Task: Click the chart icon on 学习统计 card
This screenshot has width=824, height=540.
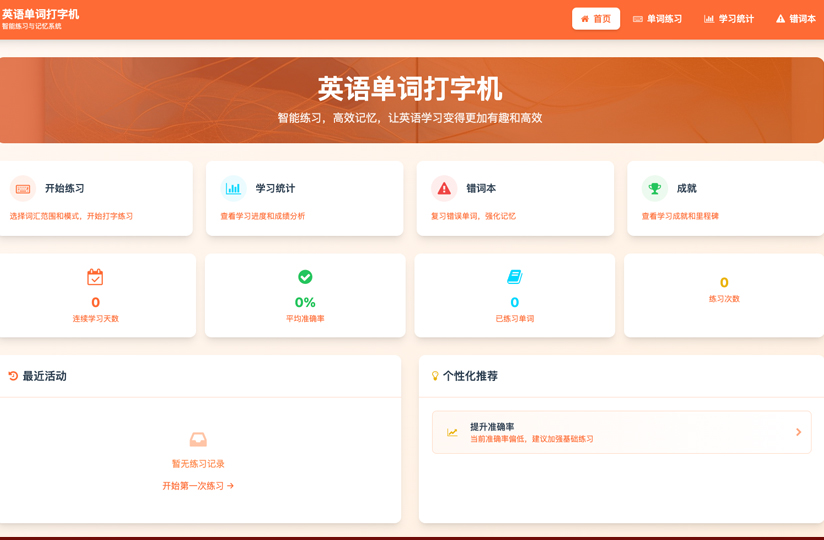Action: tap(233, 189)
